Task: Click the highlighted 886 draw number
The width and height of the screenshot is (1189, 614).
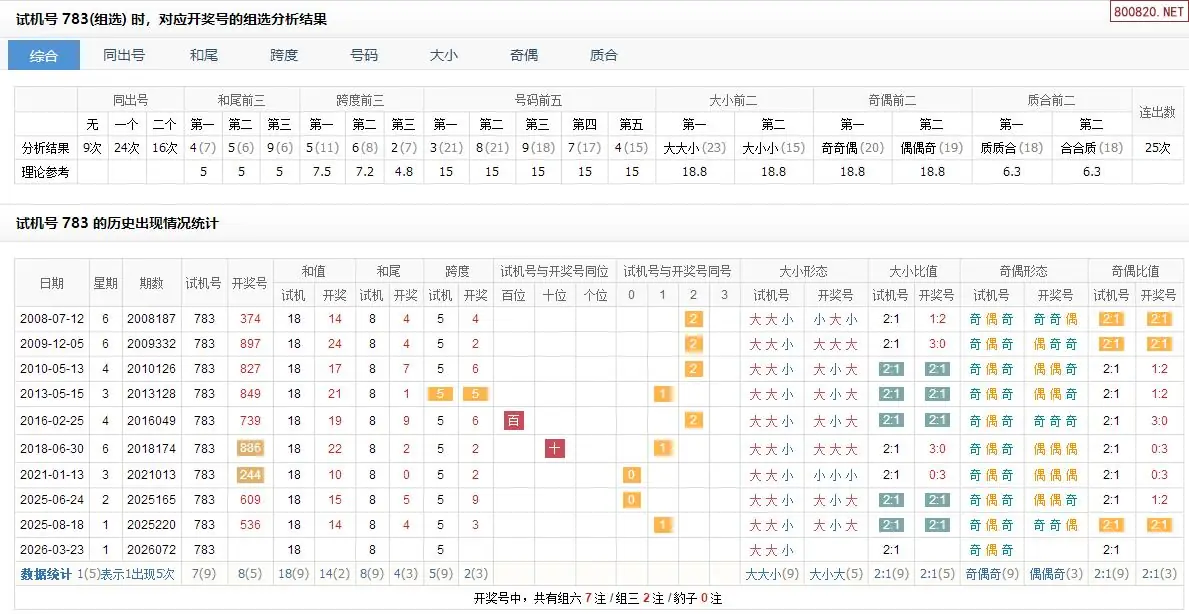Action: click(x=249, y=448)
